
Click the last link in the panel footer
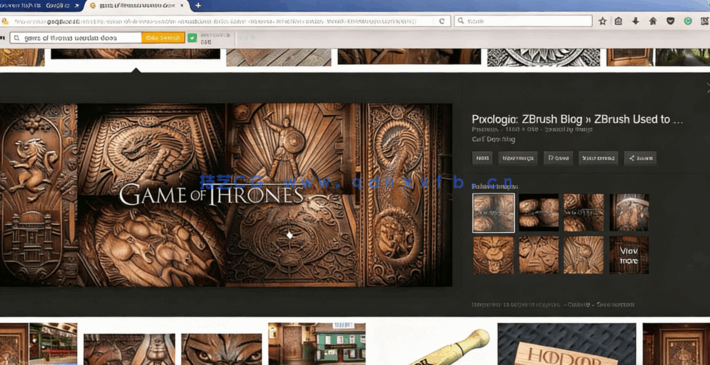(615, 305)
